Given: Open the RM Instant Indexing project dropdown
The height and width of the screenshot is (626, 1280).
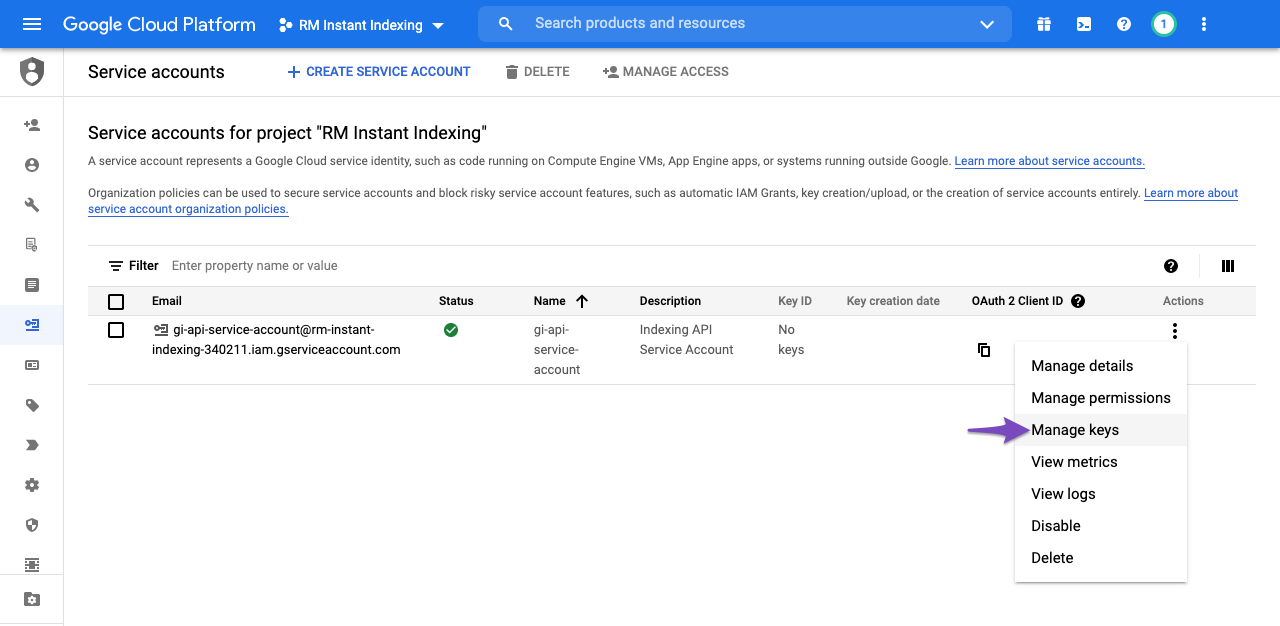Looking at the screenshot, I should (362, 25).
